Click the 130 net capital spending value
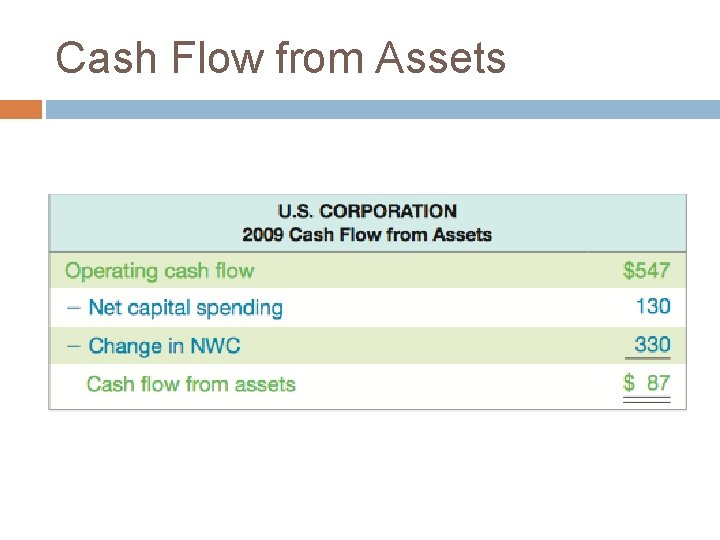 pyautogui.click(x=653, y=306)
